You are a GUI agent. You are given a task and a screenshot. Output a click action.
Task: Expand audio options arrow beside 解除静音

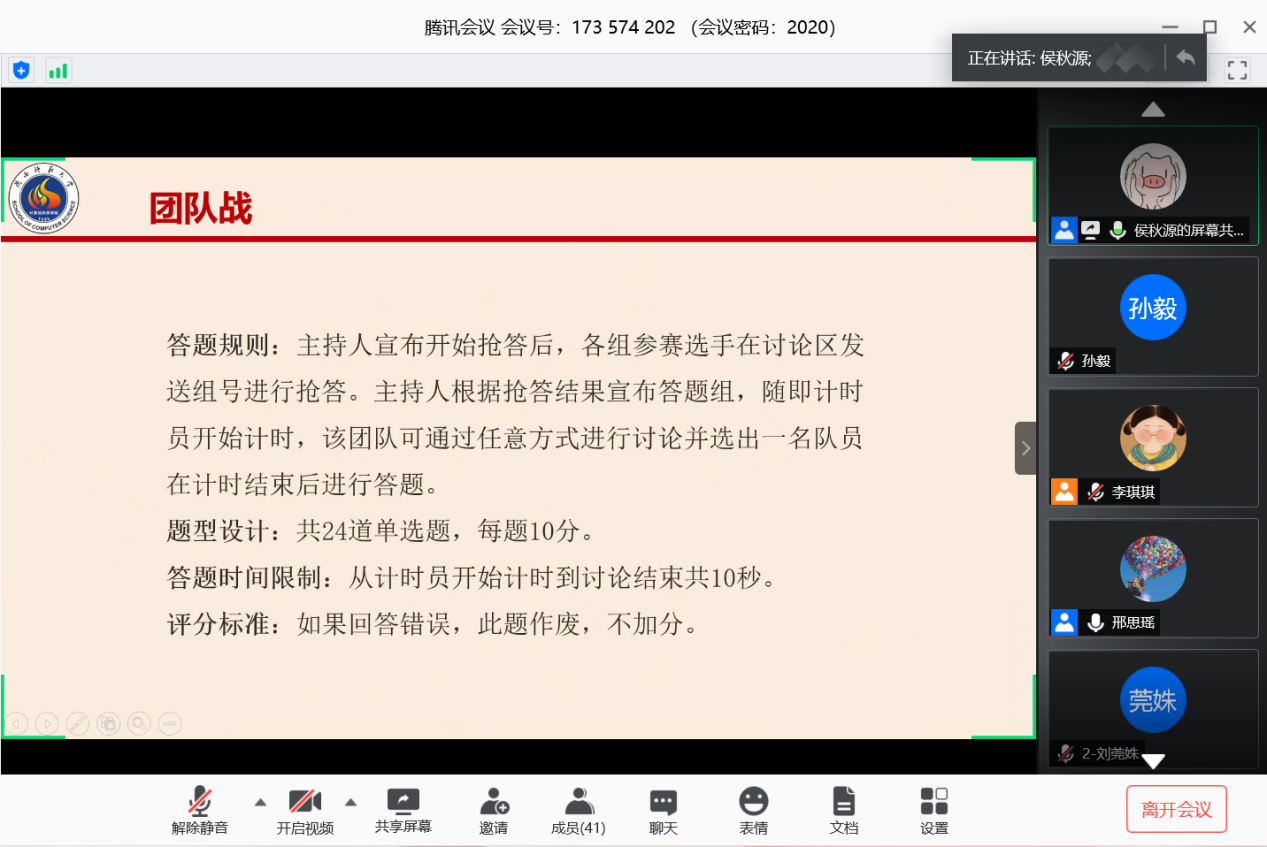click(x=260, y=801)
